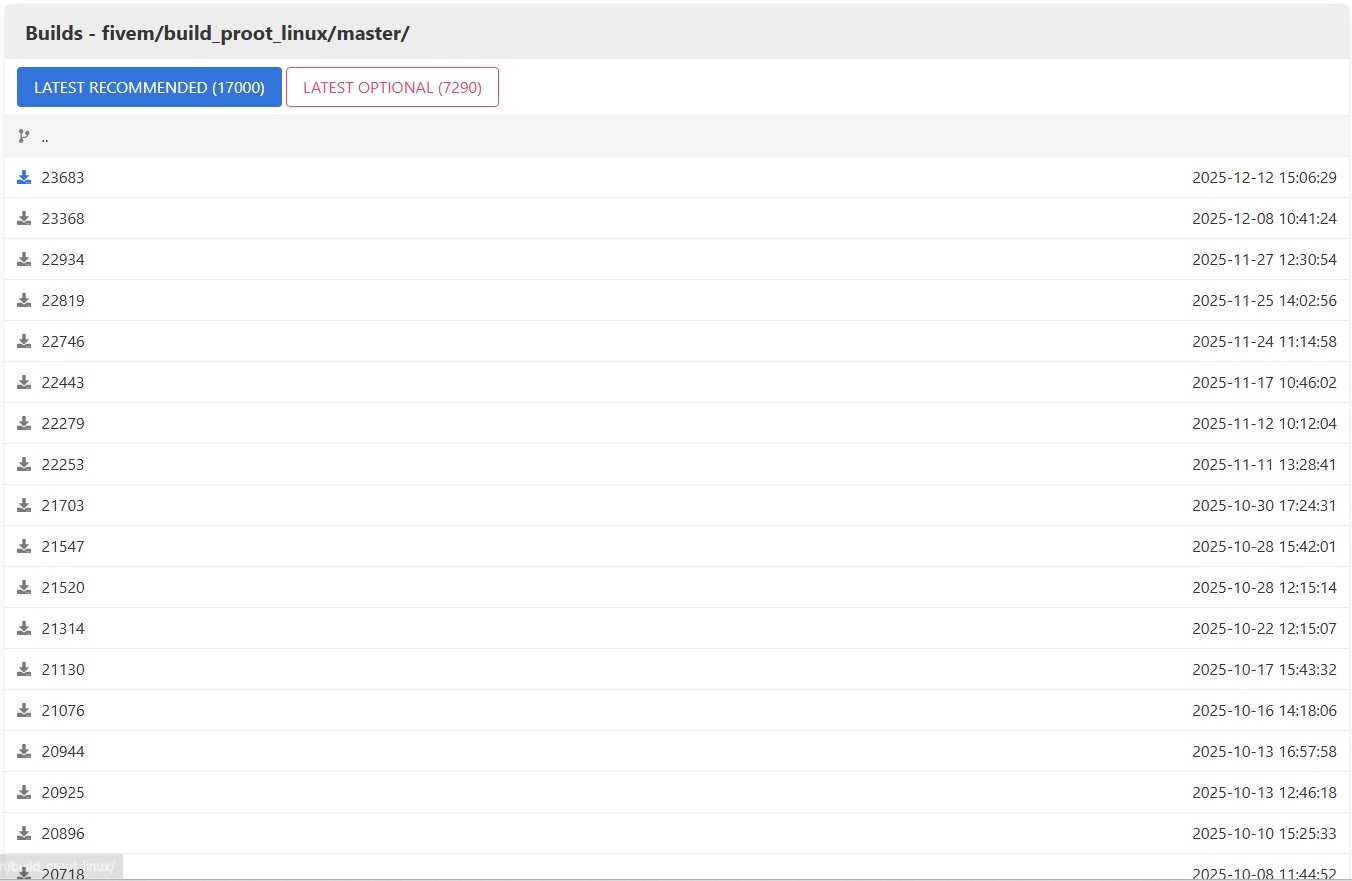This screenshot has height=881, width=1352.
Task: Click the download icon for build 22934
Action: click(24, 259)
